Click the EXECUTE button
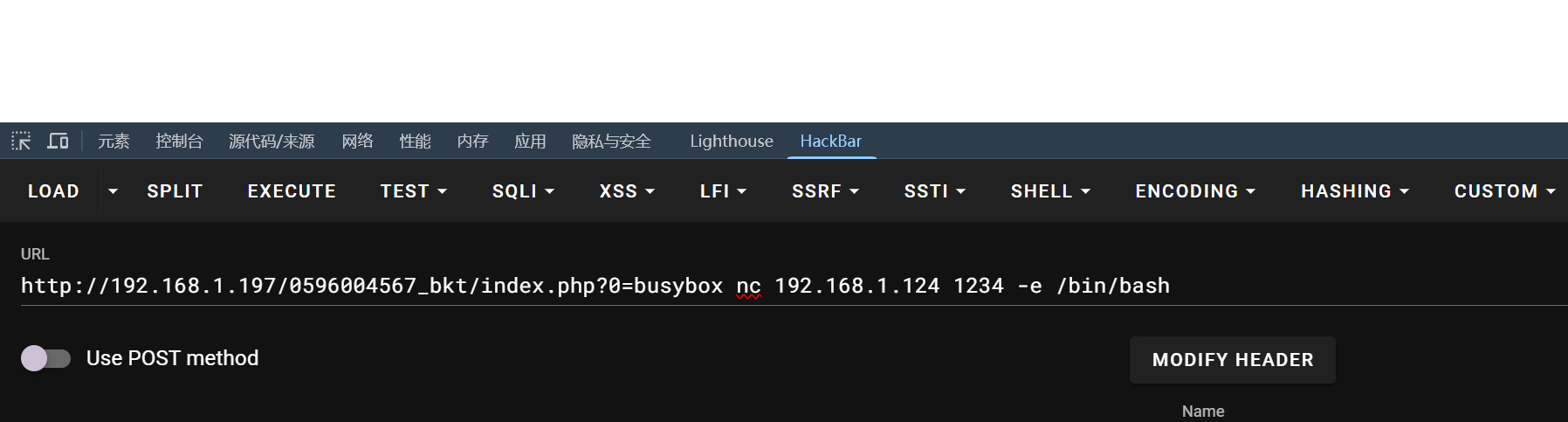The height and width of the screenshot is (422, 1568). 292,191
